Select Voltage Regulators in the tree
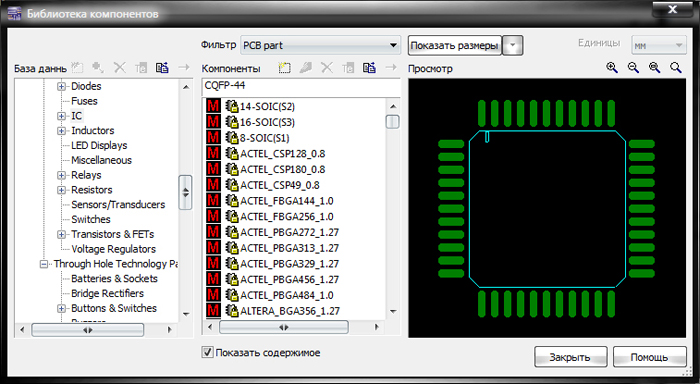The image size is (700, 384). 113,249
